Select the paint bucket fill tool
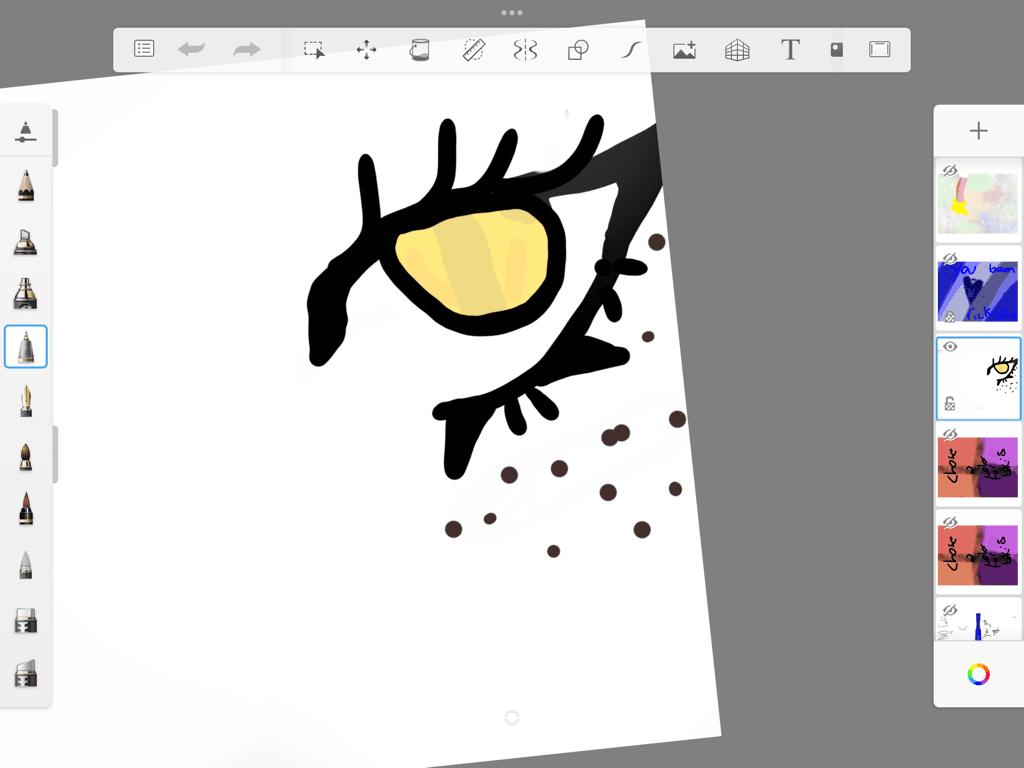Screen dimensions: 1024x768 point(420,50)
